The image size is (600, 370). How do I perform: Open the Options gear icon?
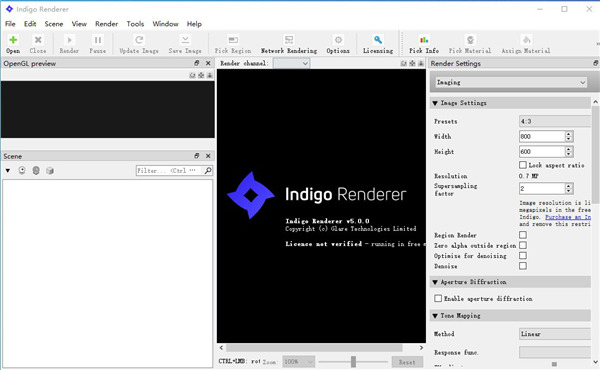point(338,40)
